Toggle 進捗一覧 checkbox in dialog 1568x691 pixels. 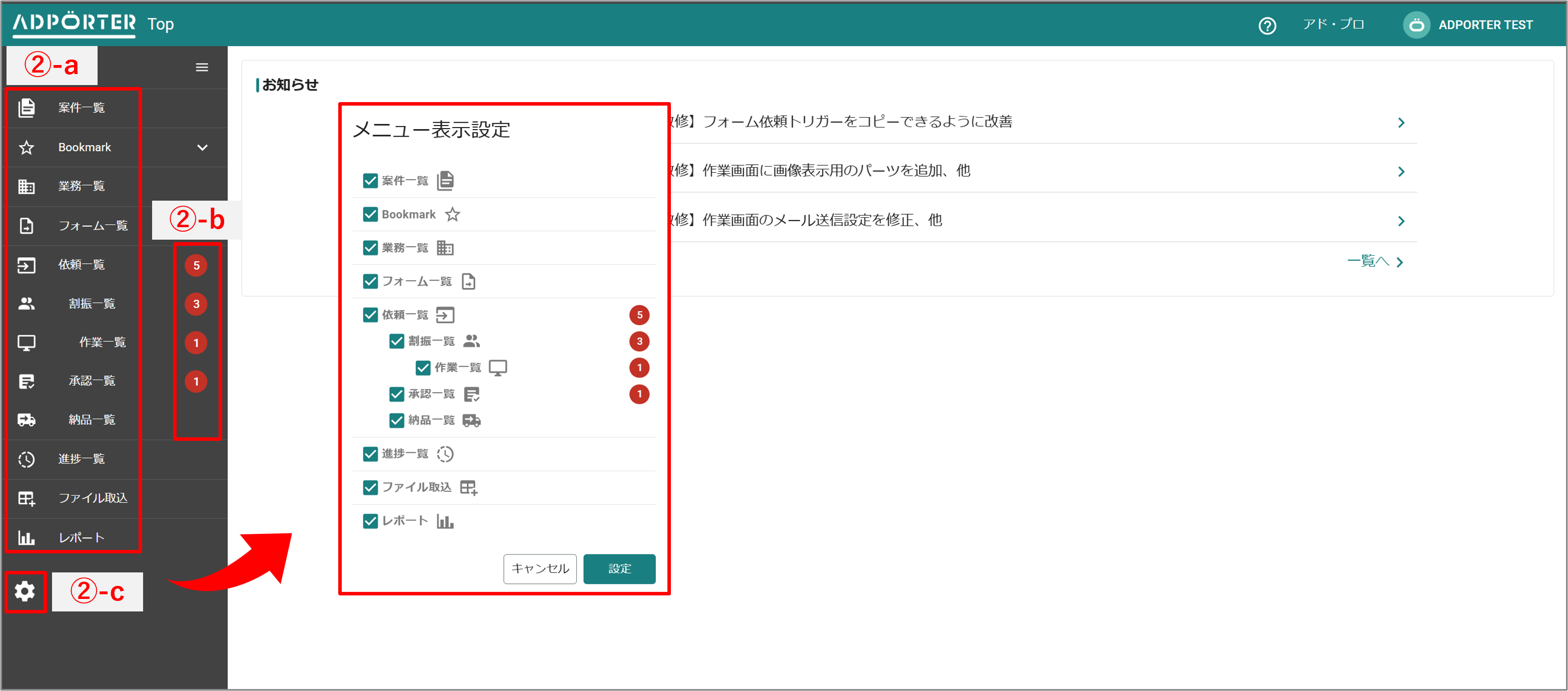pyautogui.click(x=370, y=454)
